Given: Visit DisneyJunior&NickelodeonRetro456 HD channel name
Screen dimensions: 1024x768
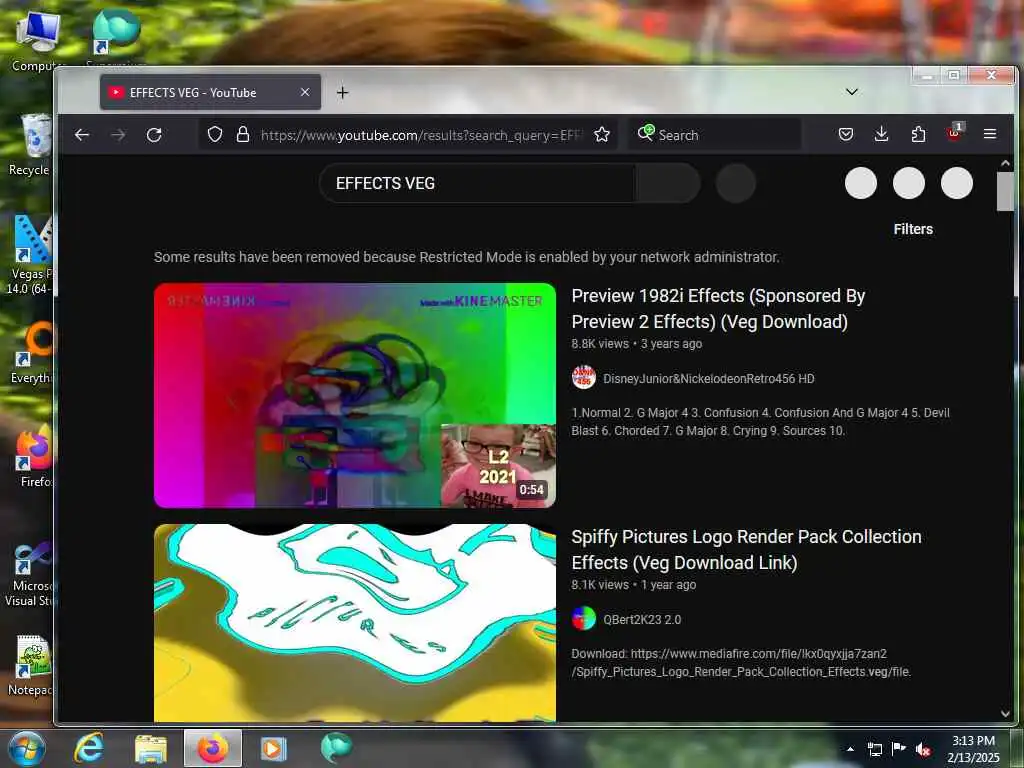Looking at the screenshot, I should (709, 379).
